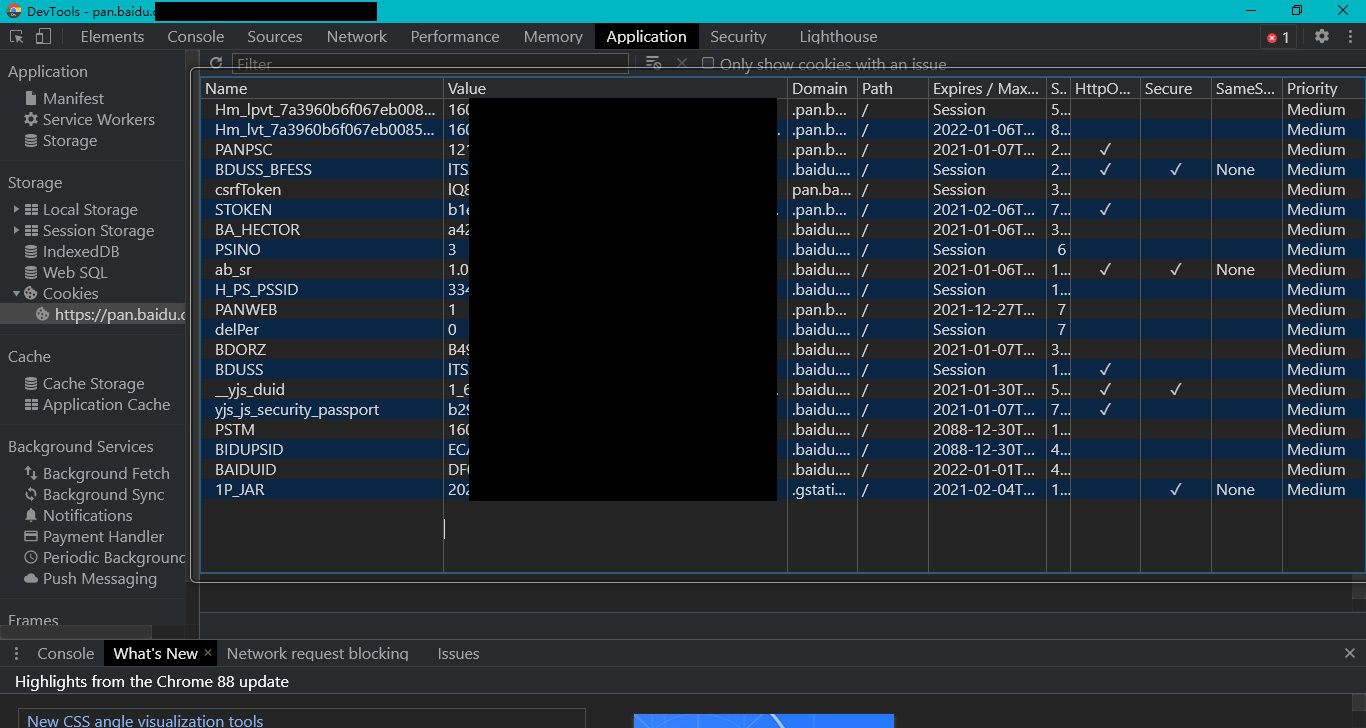This screenshot has height=728, width=1366.
Task: Select the H_PS_PSSID cookie row
Action: [x=782, y=289]
